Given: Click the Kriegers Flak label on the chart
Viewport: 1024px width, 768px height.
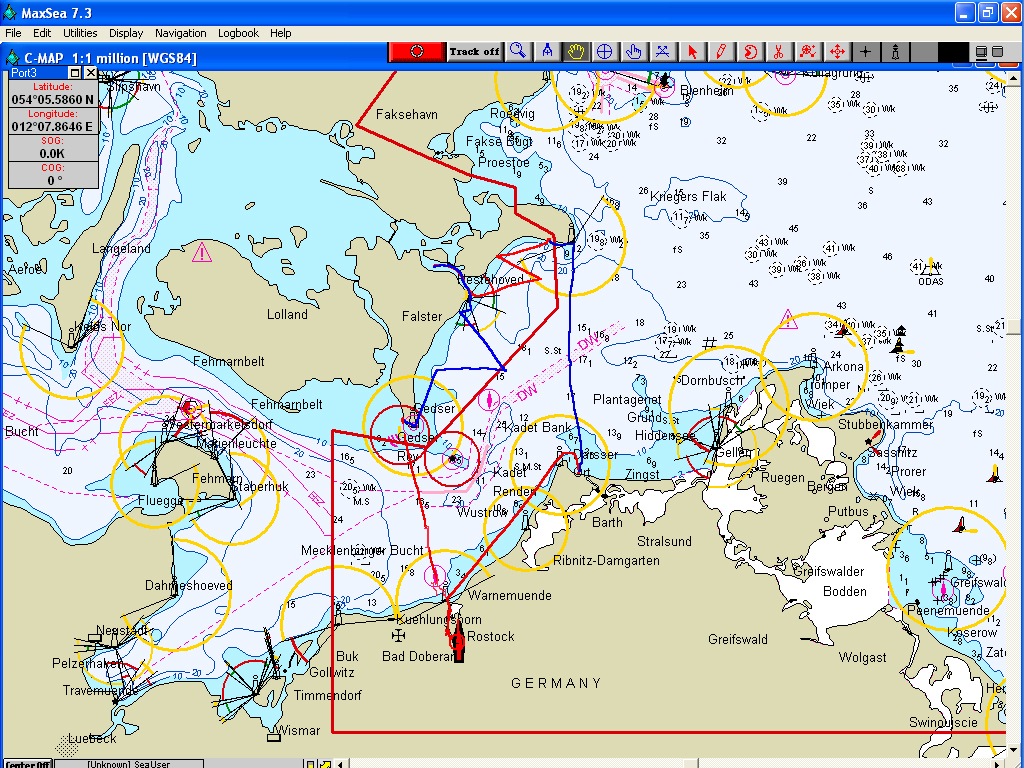Looking at the screenshot, I should 688,196.
